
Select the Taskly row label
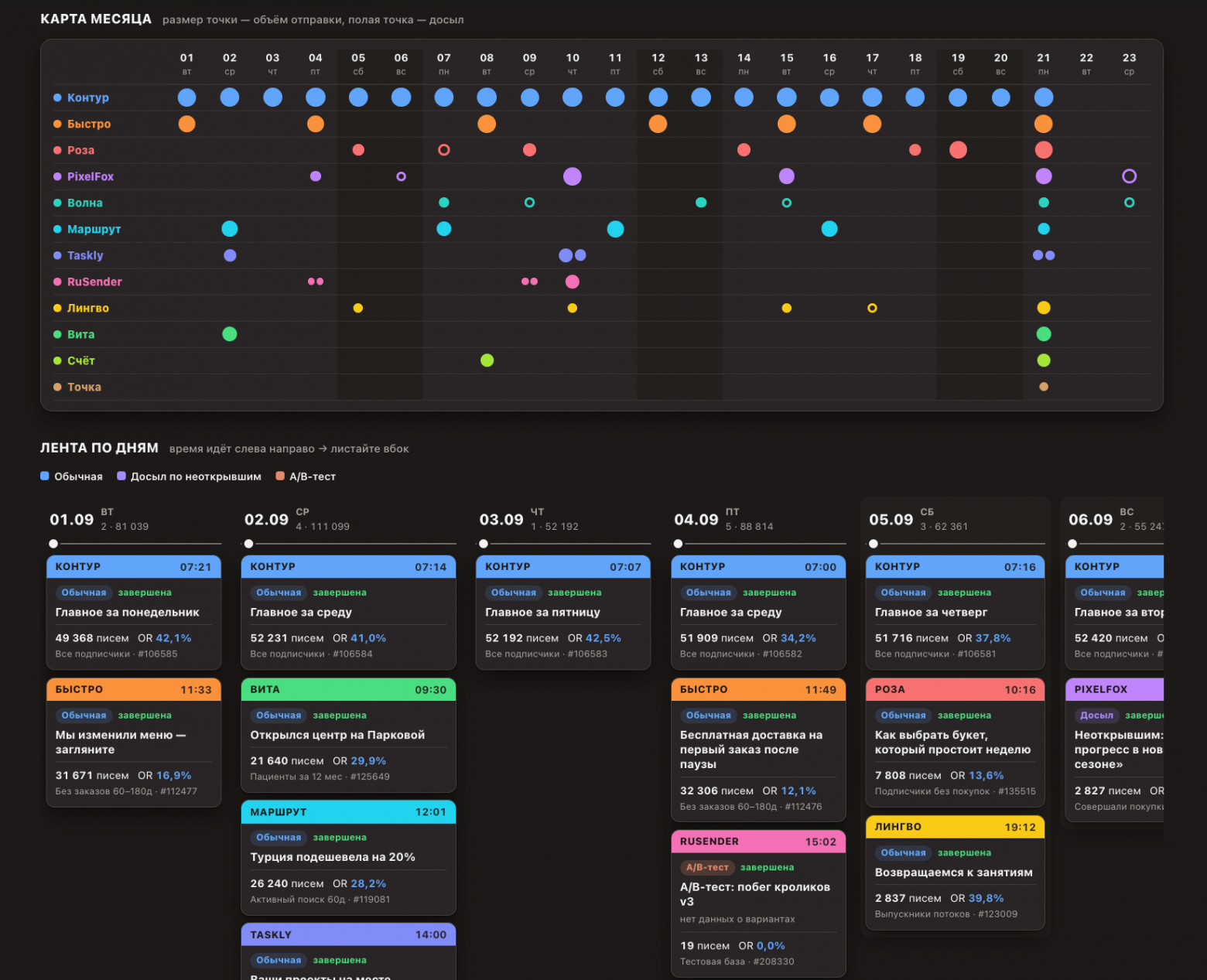85,255
